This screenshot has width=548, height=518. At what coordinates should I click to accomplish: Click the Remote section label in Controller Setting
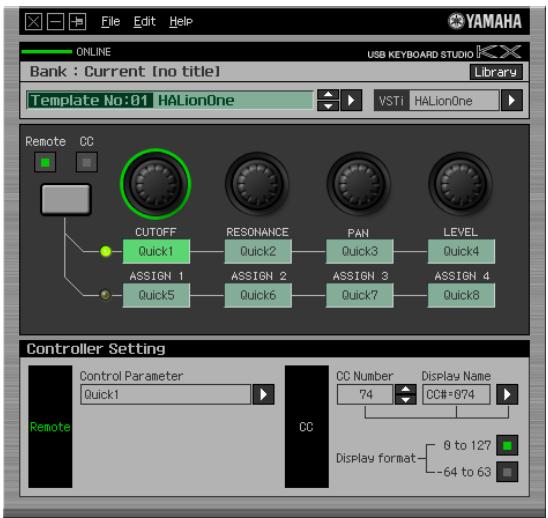coord(50,427)
